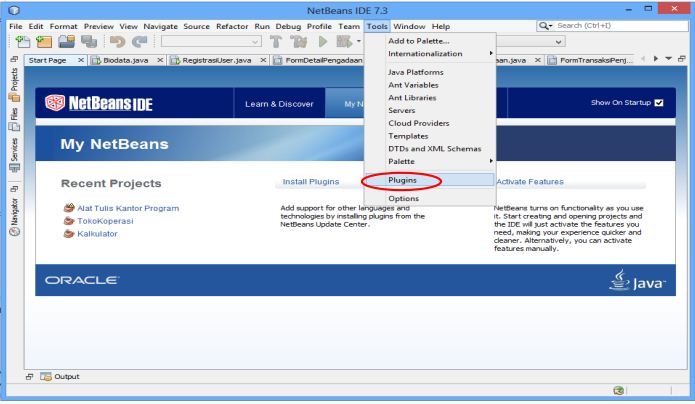The width and height of the screenshot is (695, 404).
Task: Click the search magnifier icon
Action: pos(543,26)
